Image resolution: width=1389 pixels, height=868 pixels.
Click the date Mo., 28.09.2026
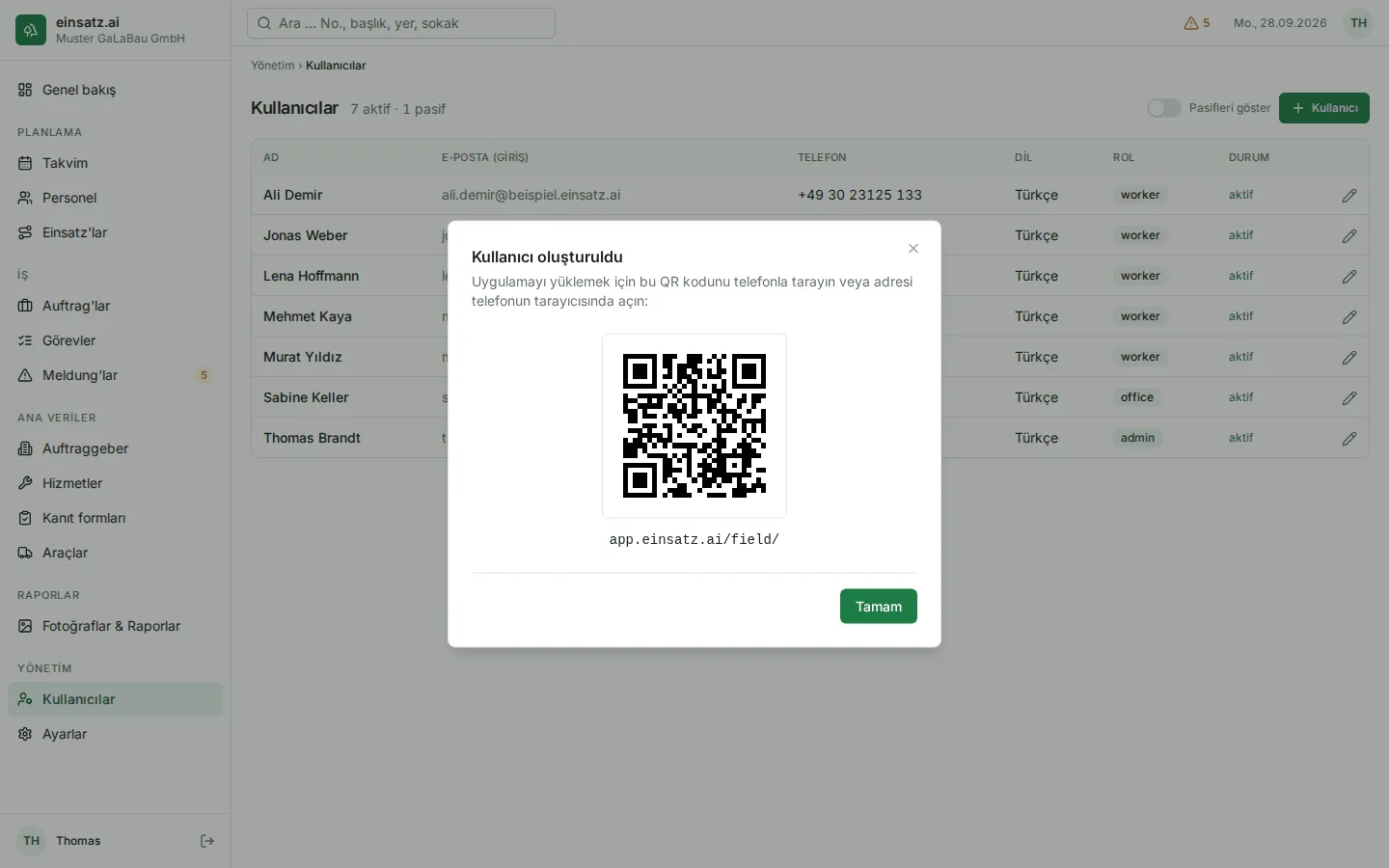point(1280,23)
